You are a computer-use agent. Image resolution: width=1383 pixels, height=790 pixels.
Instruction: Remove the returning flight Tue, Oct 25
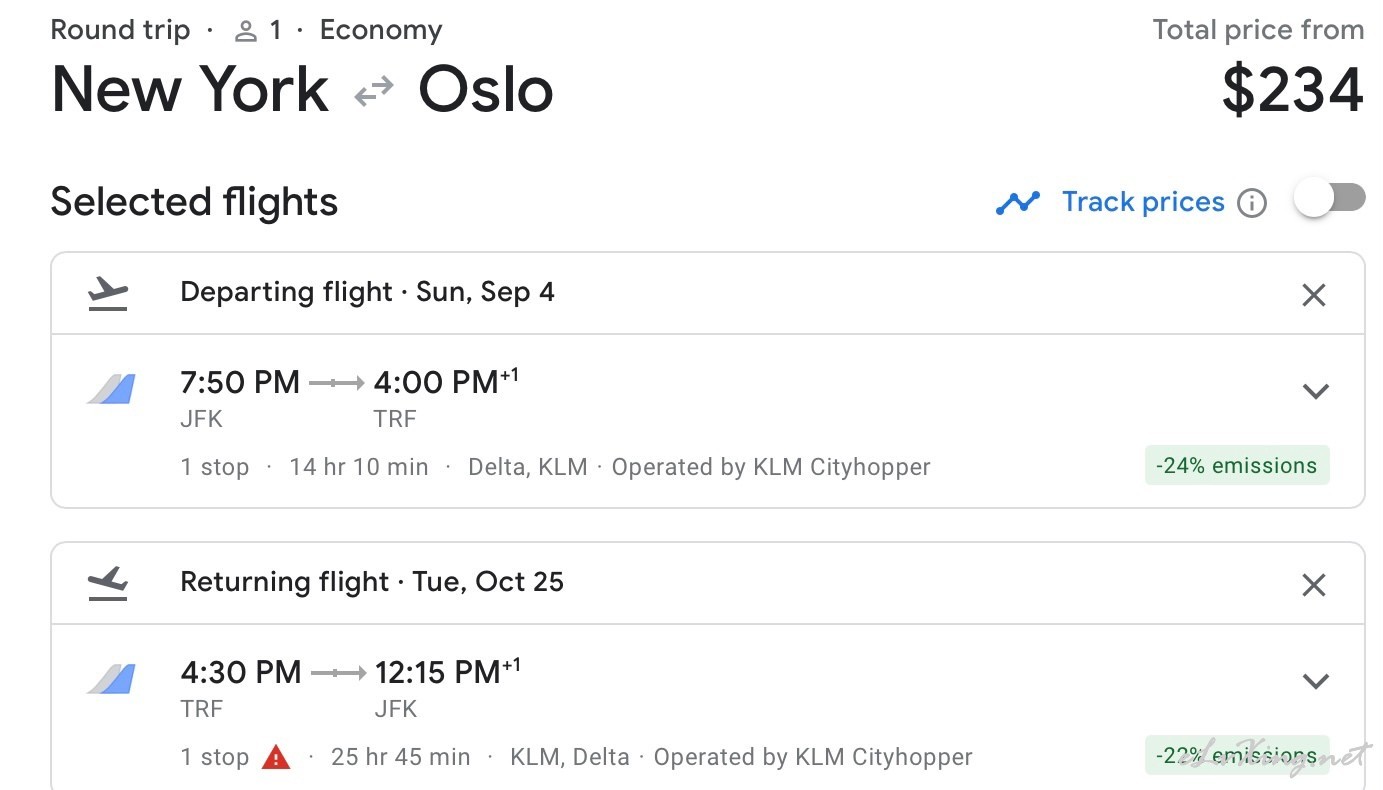click(x=1314, y=585)
